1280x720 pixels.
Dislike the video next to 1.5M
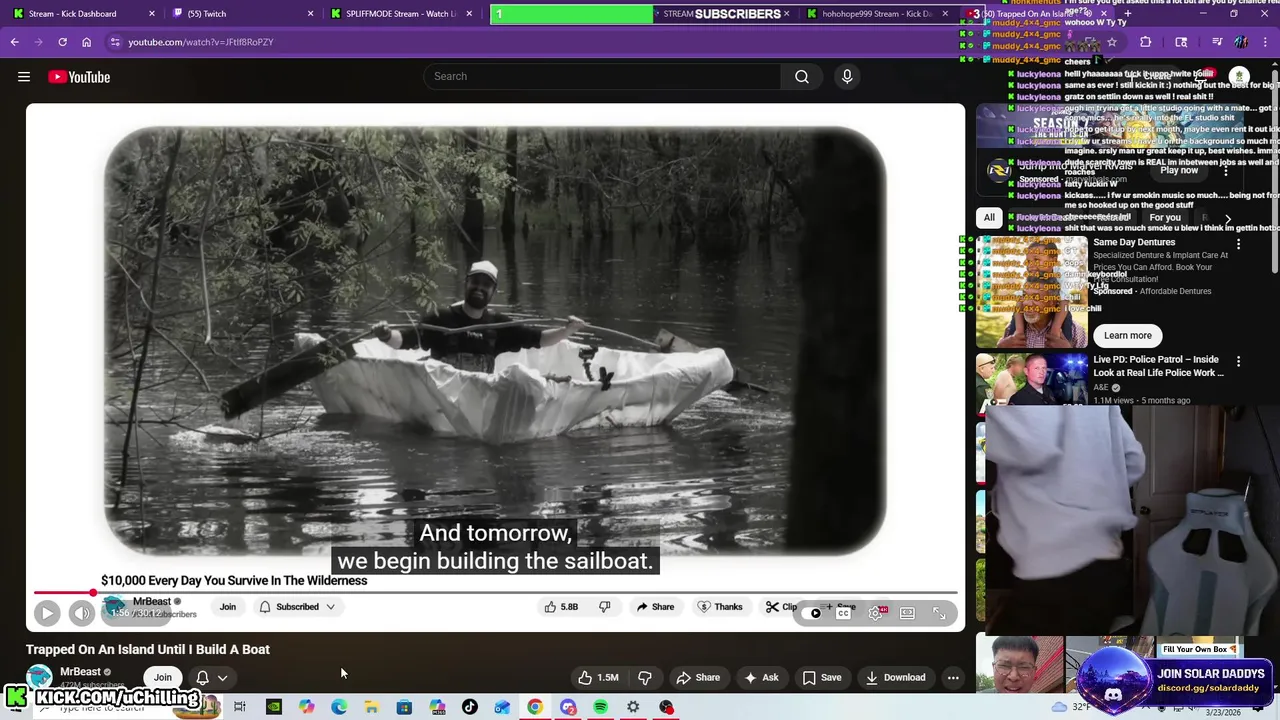pos(645,677)
